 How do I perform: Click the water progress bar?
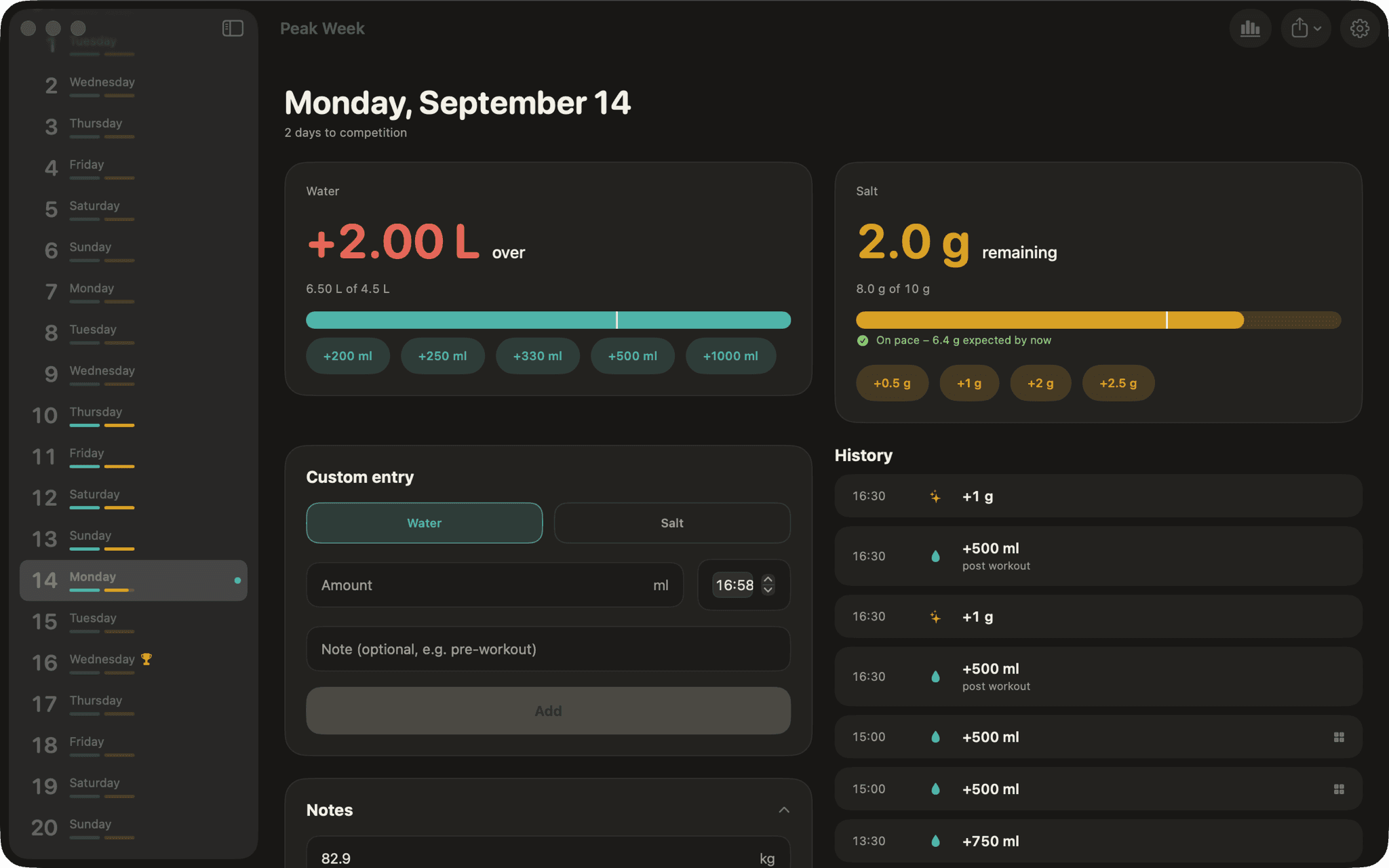pyautogui.click(x=548, y=320)
